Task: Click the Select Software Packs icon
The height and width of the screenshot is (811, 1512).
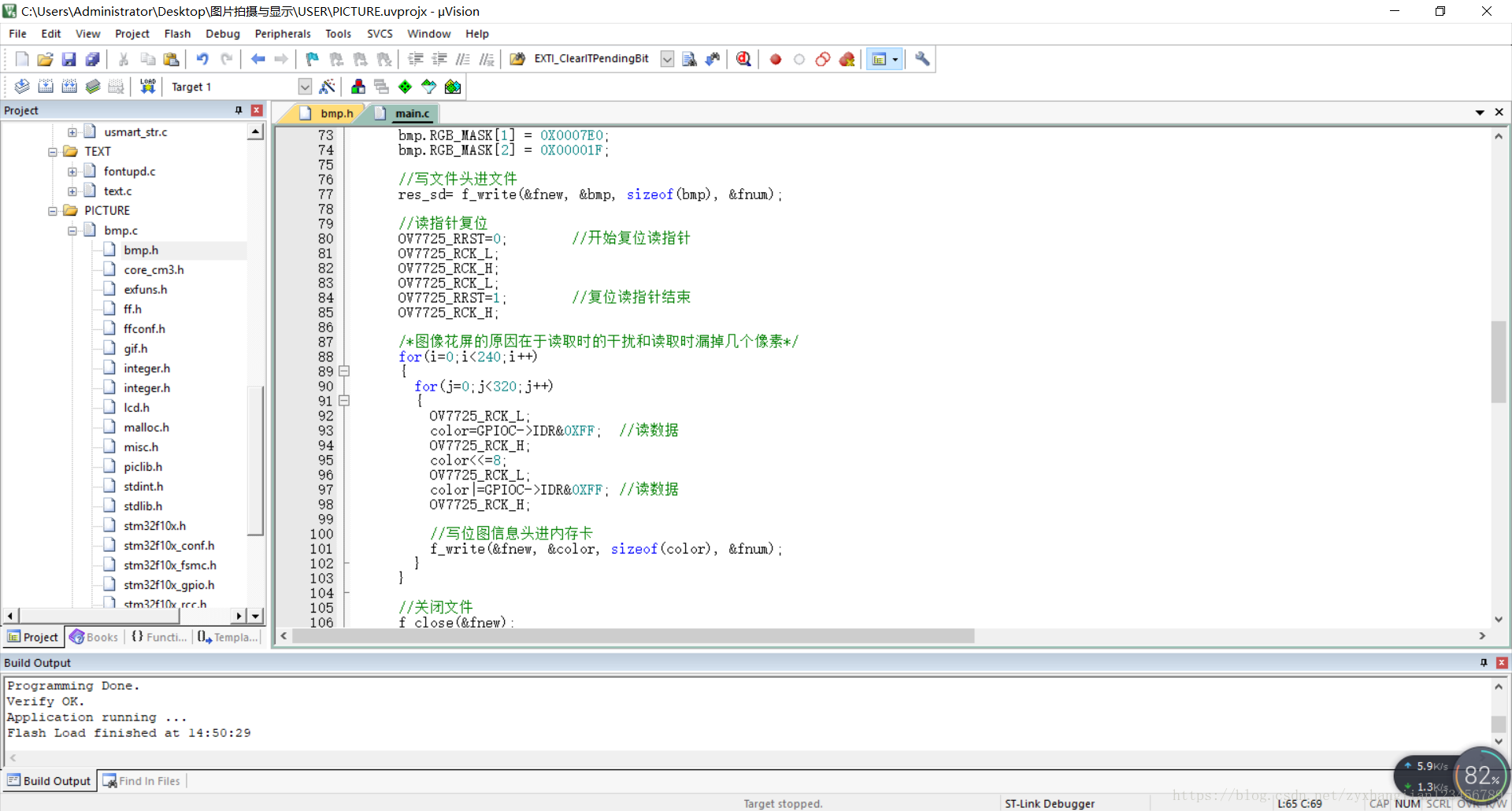Action: 428,87
